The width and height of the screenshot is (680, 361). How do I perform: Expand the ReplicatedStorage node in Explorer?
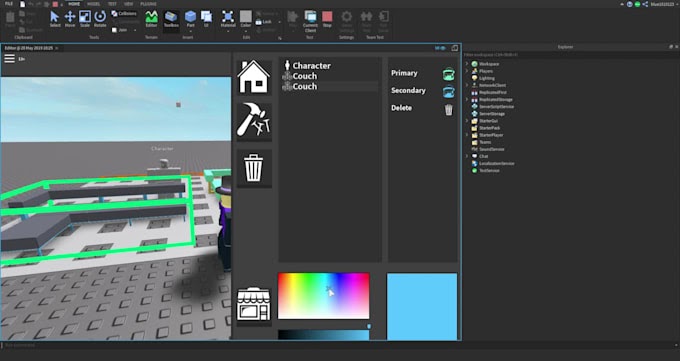pos(467,99)
